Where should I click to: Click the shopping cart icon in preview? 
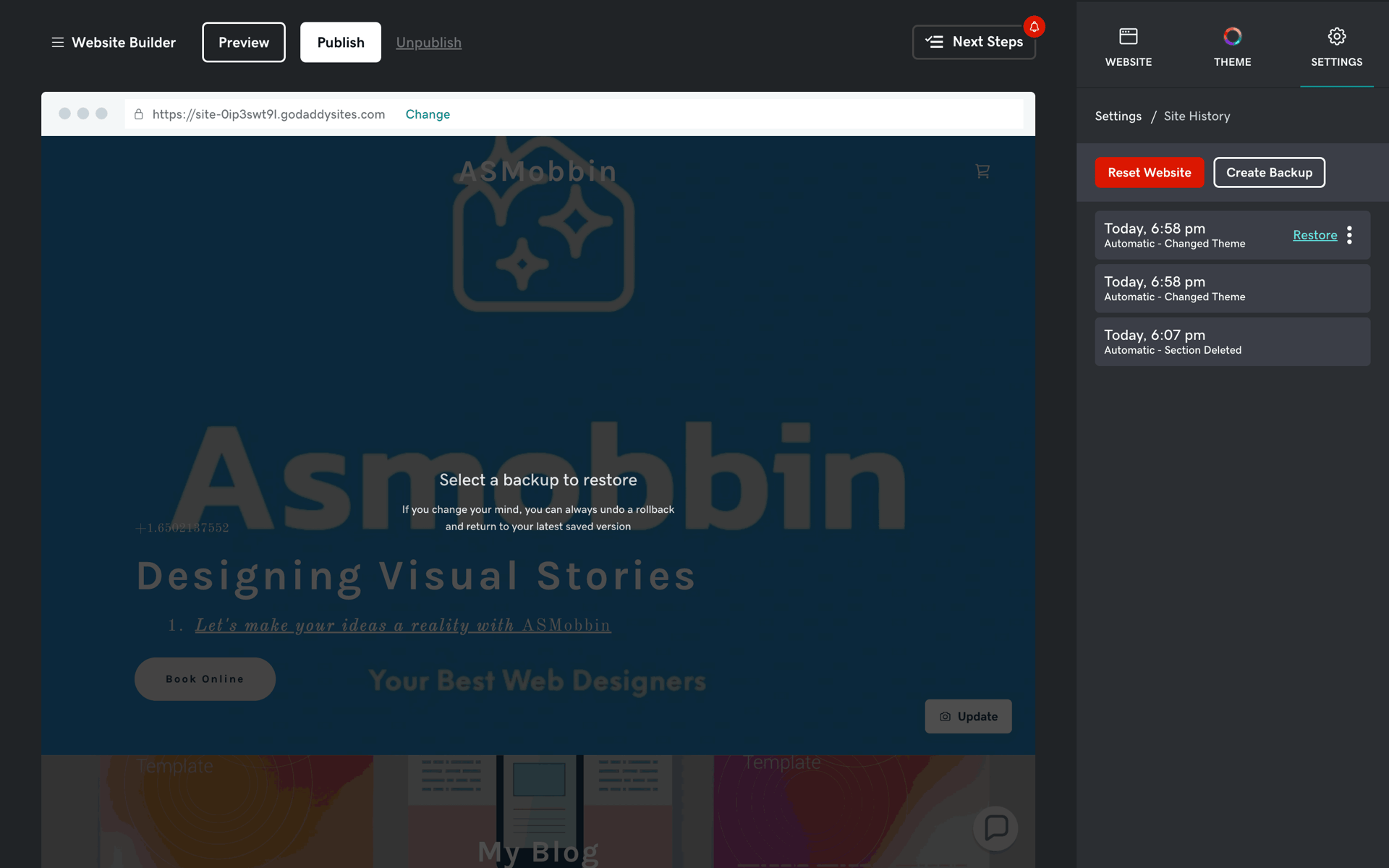982,171
